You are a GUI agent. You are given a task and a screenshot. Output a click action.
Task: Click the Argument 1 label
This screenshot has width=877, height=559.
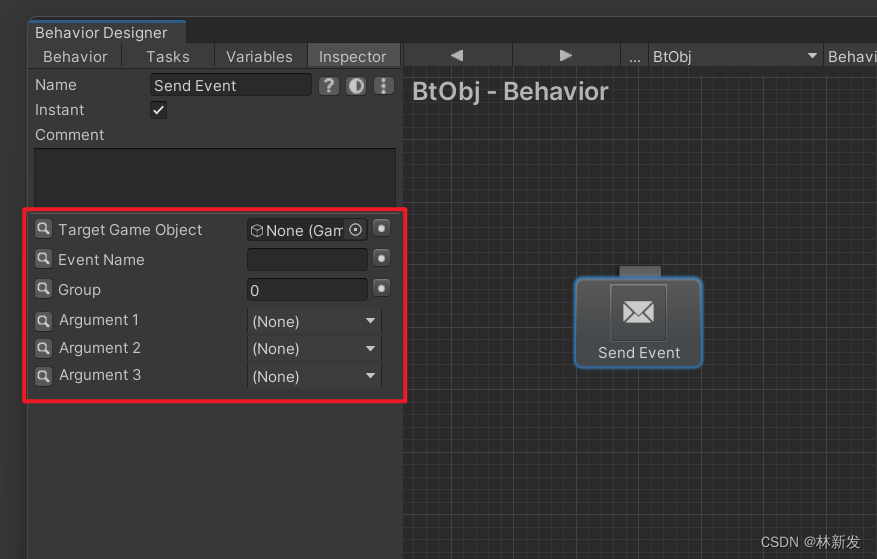(99, 320)
